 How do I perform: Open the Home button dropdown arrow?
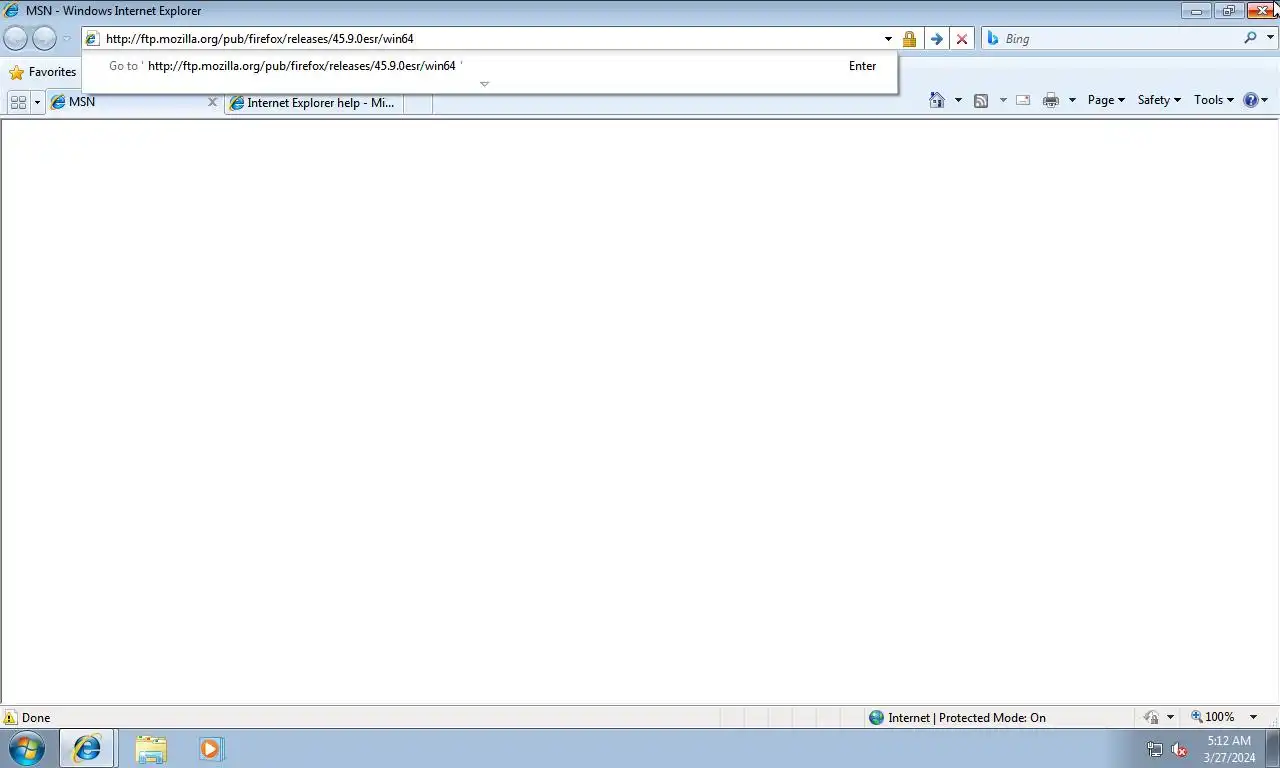(x=958, y=100)
